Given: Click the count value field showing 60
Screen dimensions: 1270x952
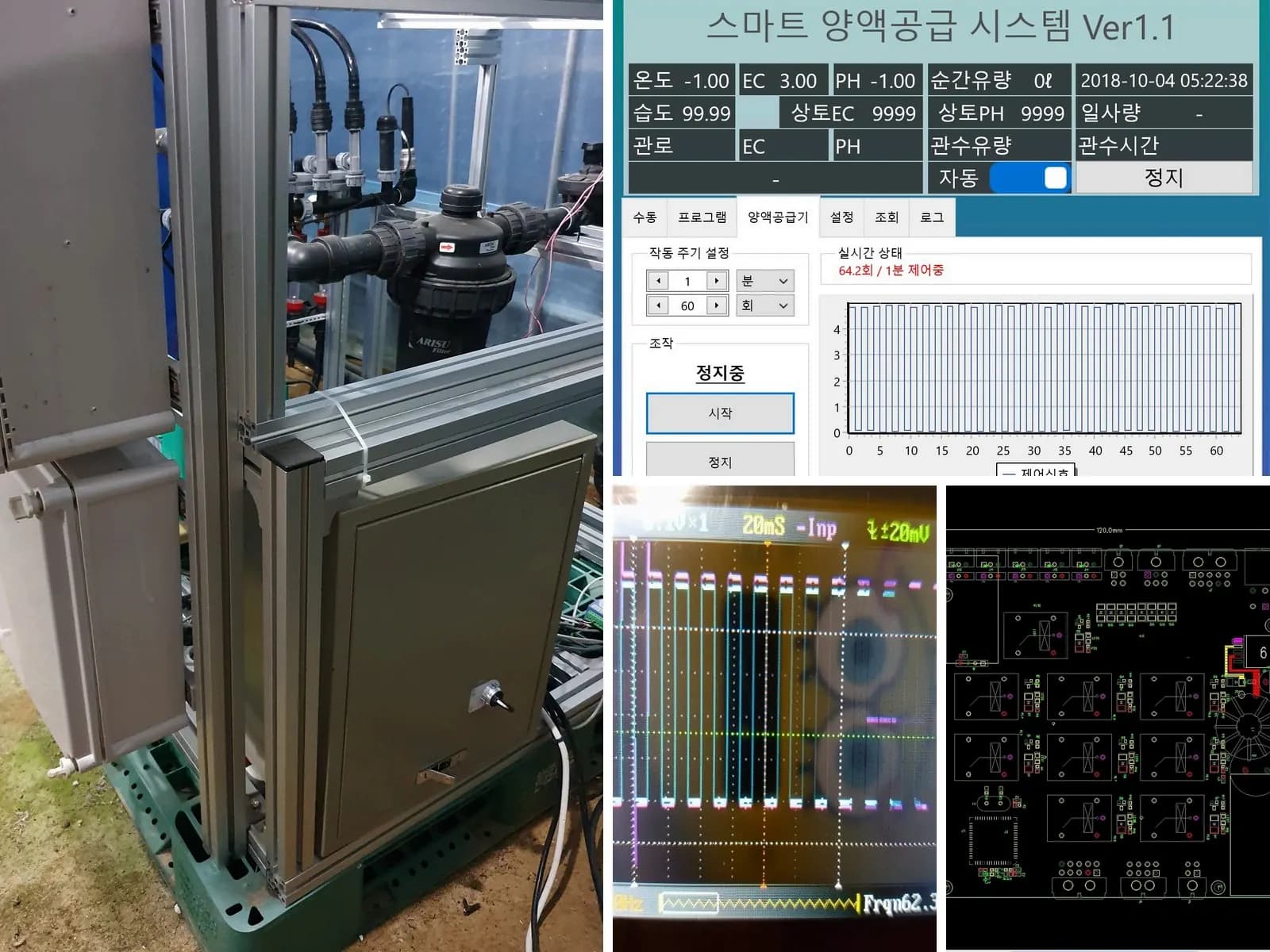Looking at the screenshot, I should click(x=687, y=305).
